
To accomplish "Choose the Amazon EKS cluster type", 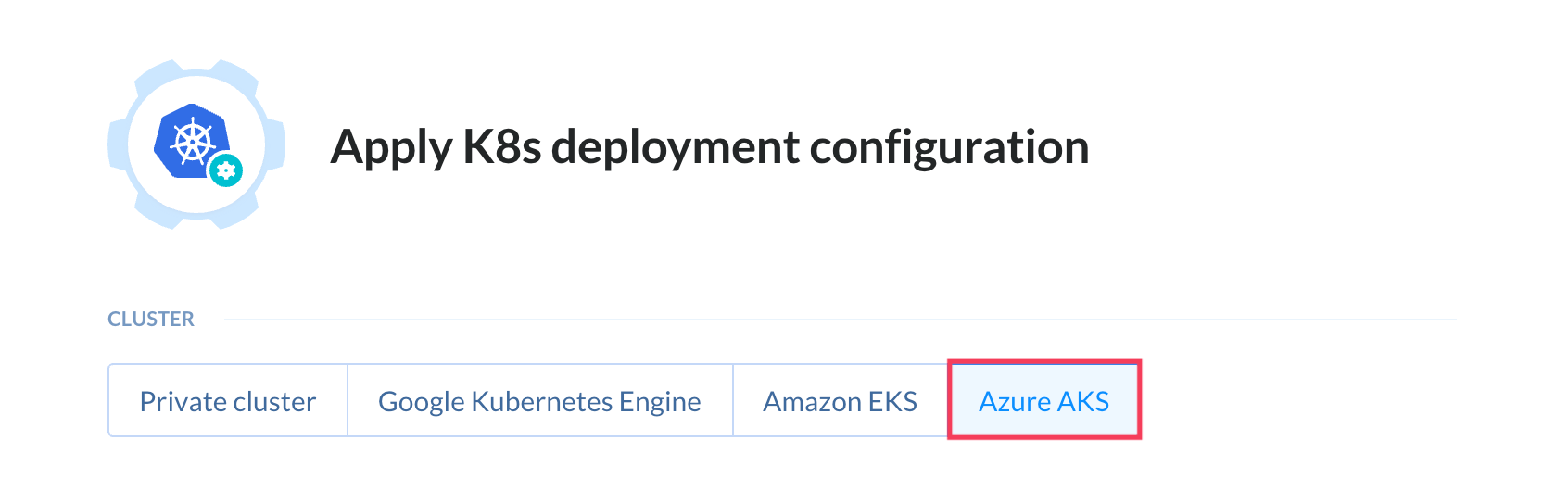I will pos(840,401).
